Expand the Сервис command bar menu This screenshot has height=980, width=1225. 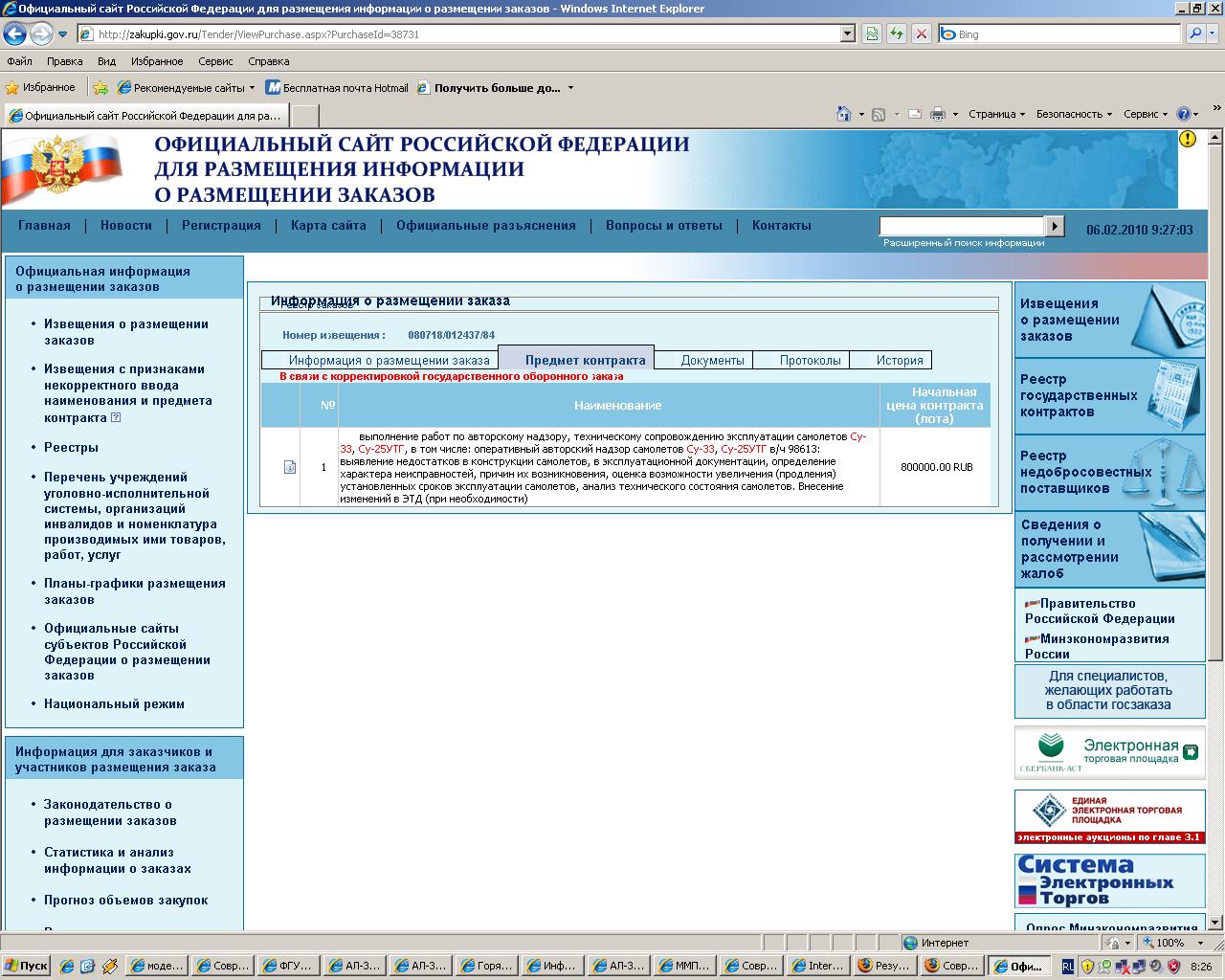click(x=1146, y=114)
